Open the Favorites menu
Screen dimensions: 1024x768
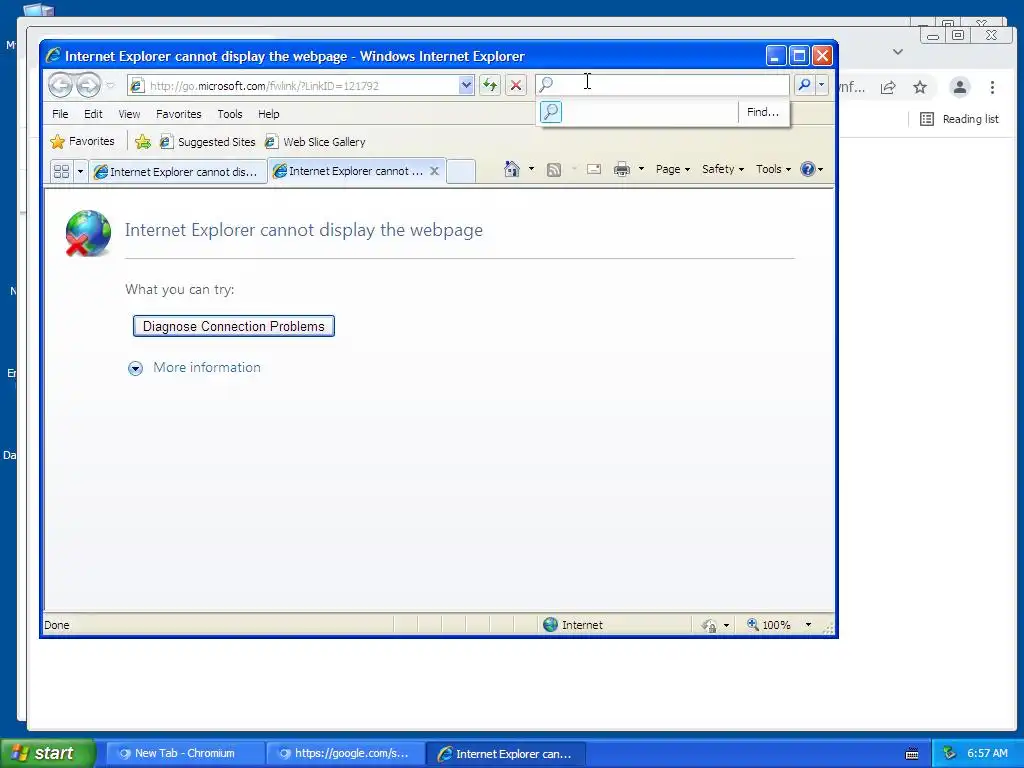(179, 114)
